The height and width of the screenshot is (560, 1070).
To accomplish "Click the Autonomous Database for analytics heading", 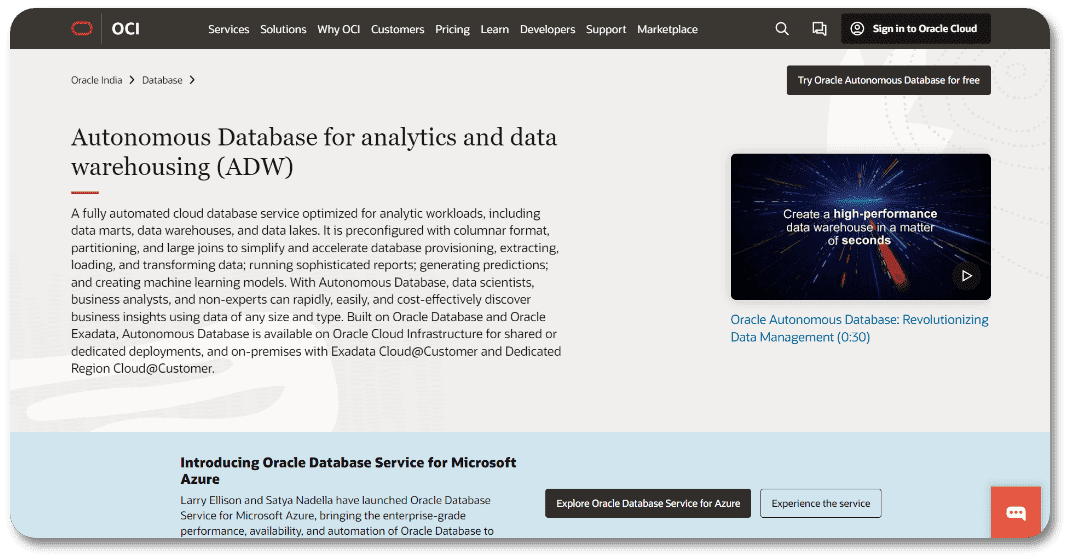I will click(x=314, y=151).
